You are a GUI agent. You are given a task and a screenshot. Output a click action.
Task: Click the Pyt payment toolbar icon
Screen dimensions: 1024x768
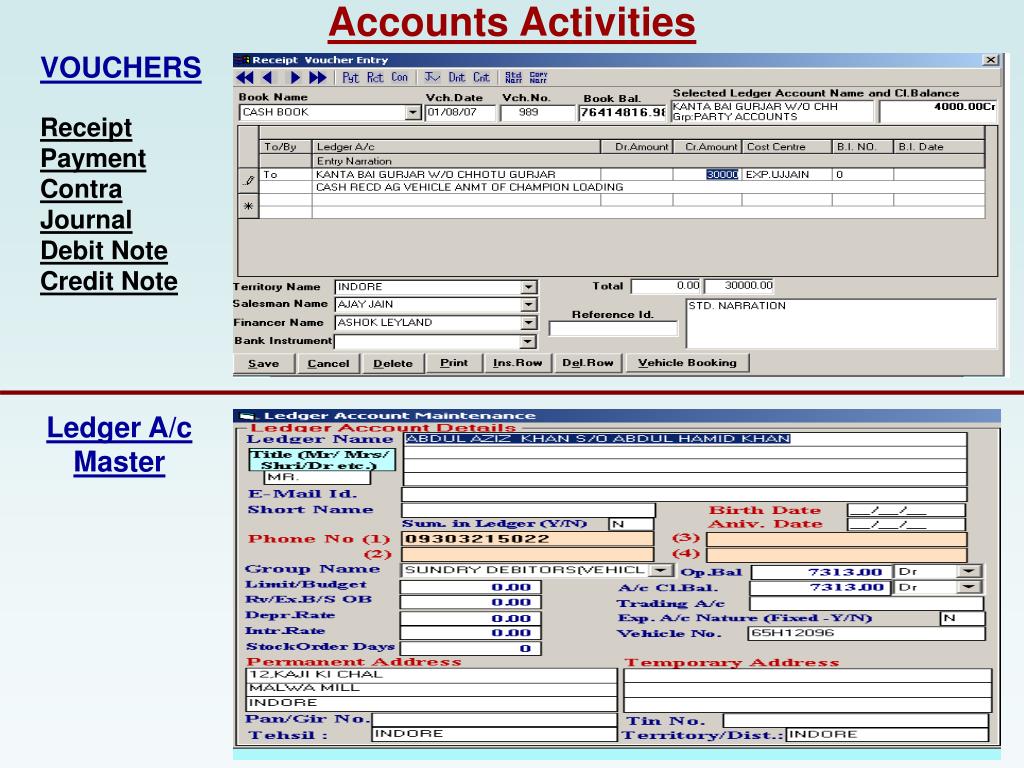click(351, 78)
